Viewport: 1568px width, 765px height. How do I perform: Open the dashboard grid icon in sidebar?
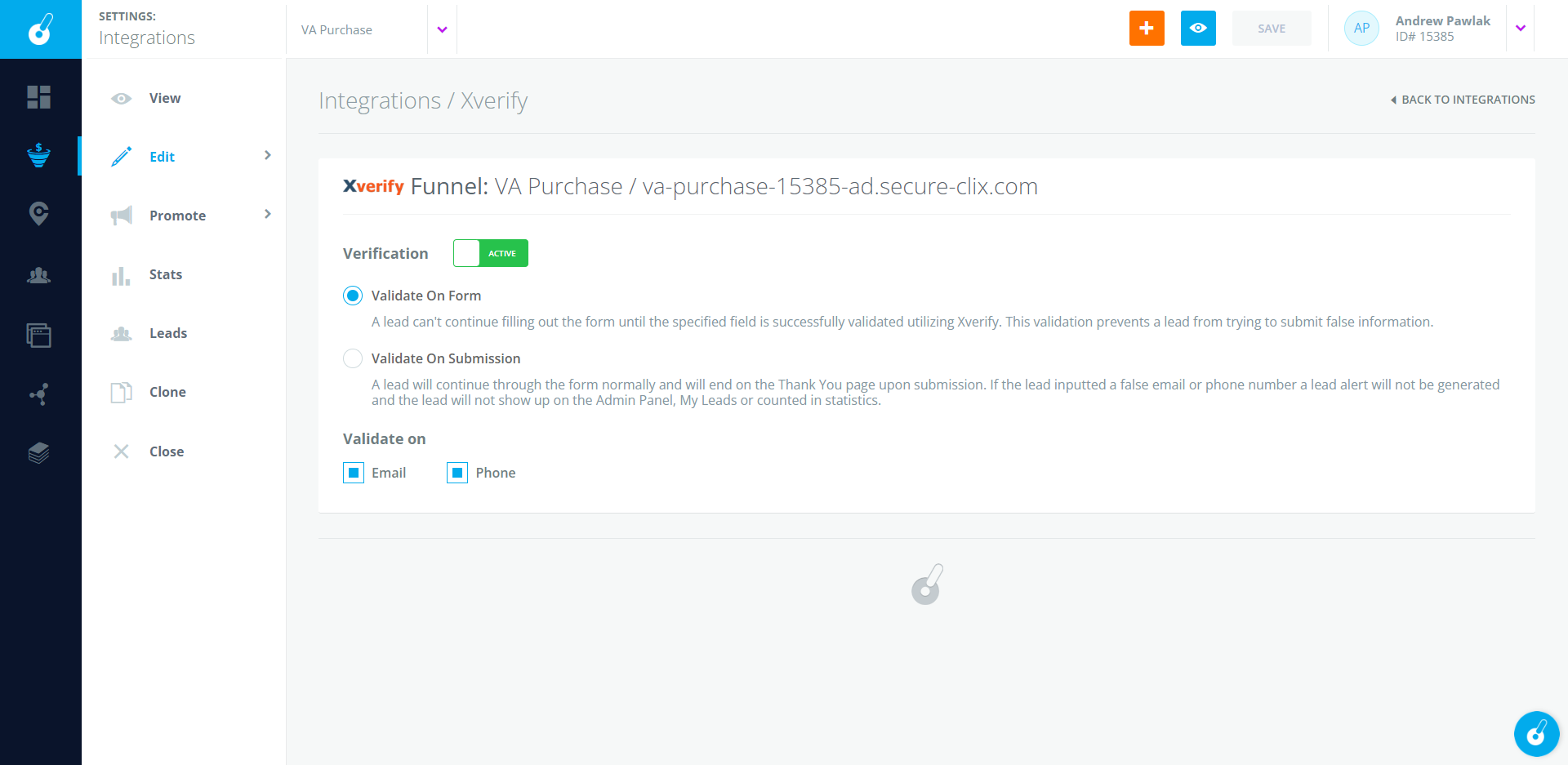[38, 97]
